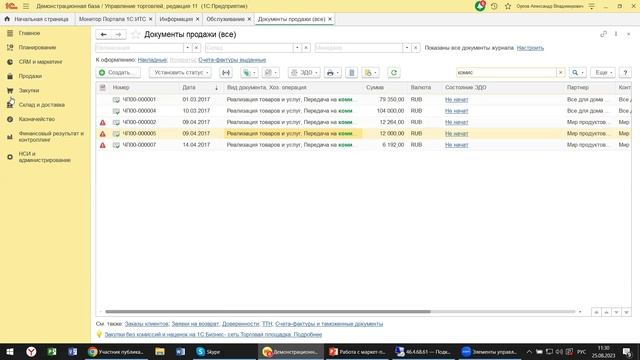Expand the first filter field dropdown arrow

(188, 48)
